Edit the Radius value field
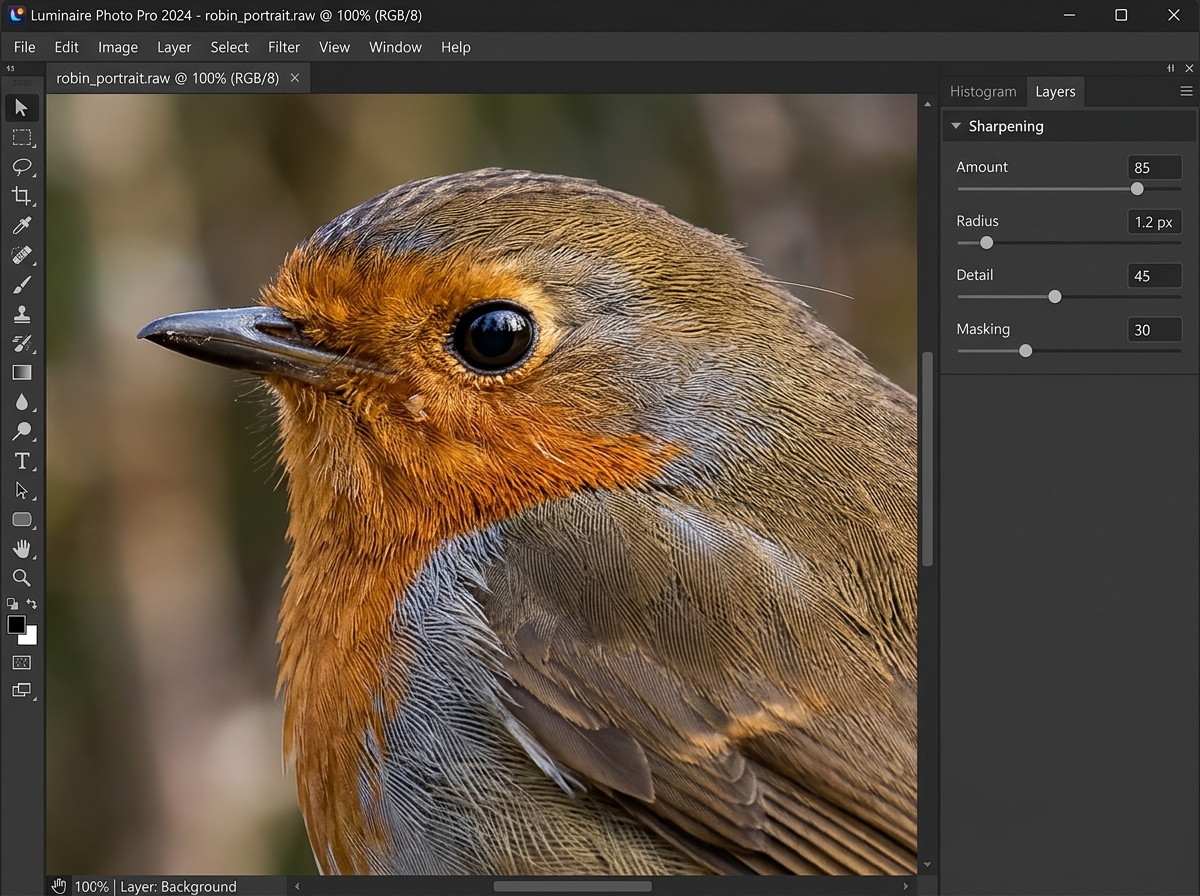Screen dimensions: 1200x896 (x=1154, y=221)
